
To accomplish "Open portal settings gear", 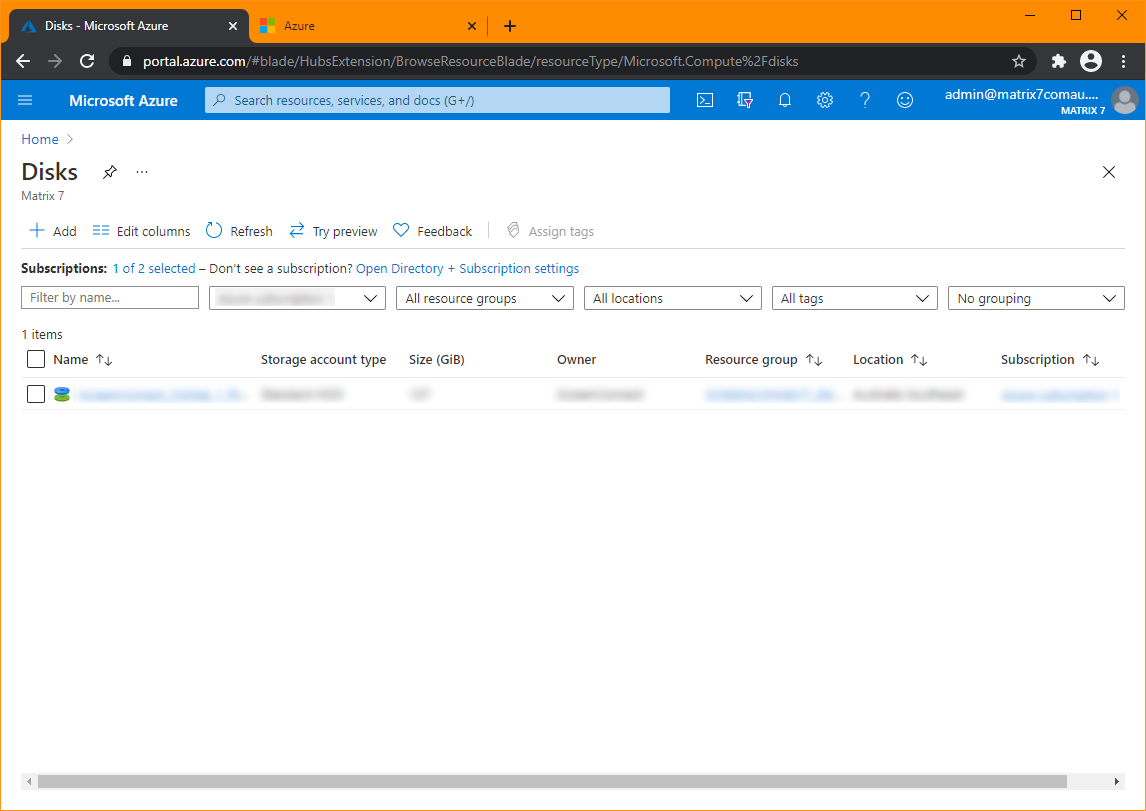I will (824, 100).
